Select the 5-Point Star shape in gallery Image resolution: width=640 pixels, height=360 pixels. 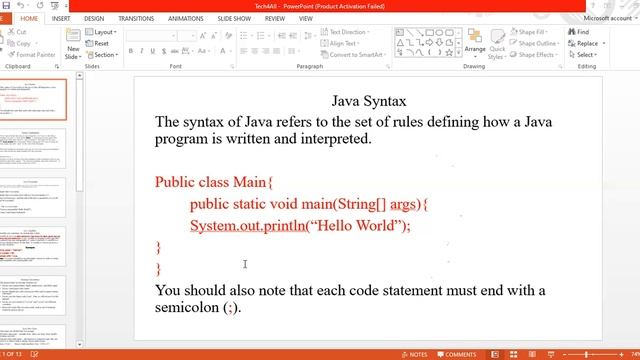click(449, 52)
